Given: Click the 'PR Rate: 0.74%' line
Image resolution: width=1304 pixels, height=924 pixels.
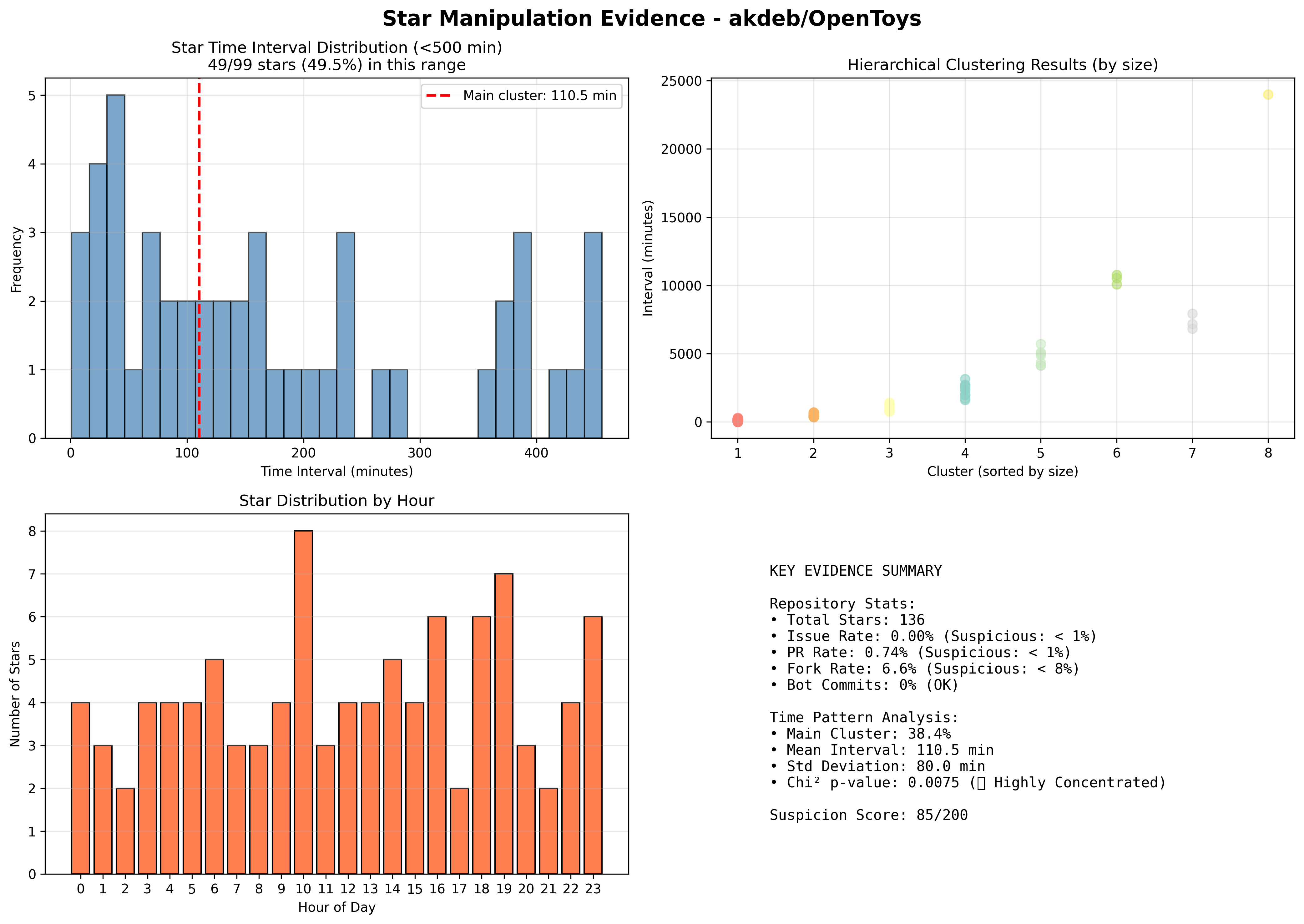Looking at the screenshot, I should [920, 653].
